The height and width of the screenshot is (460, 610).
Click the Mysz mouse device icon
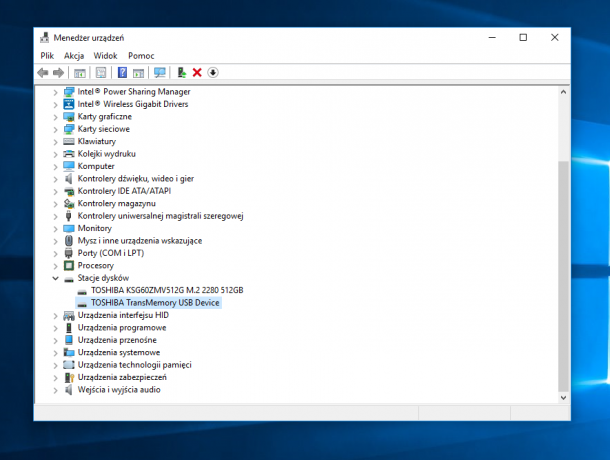[69, 241]
